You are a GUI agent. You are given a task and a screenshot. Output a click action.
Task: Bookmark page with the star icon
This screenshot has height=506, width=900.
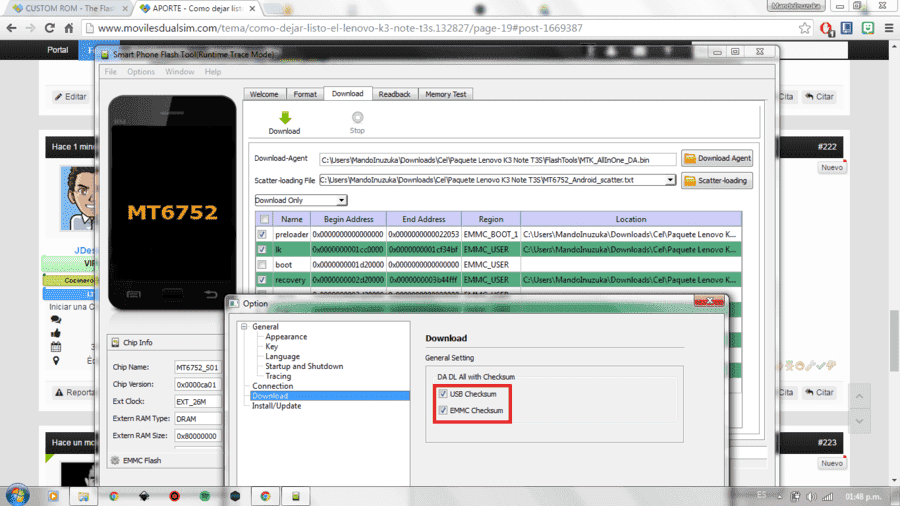(805, 28)
